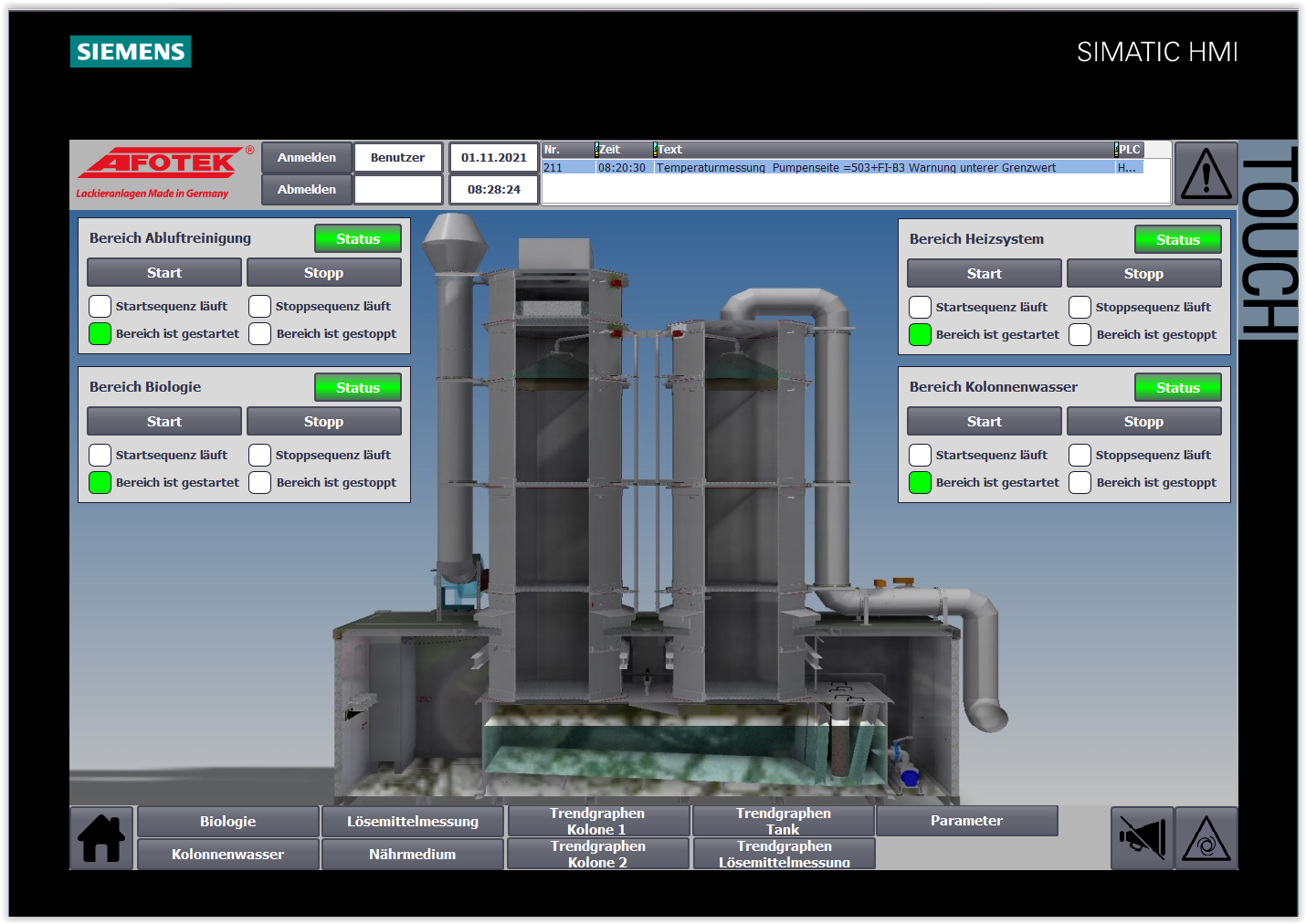This screenshot has height=924, width=1306.
Task: Go to the Parameter page
Action: (966, 821)
